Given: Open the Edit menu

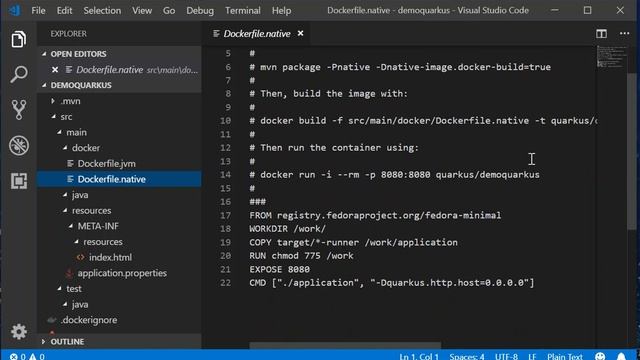Looking at the screenshot, I should (64, 10).
